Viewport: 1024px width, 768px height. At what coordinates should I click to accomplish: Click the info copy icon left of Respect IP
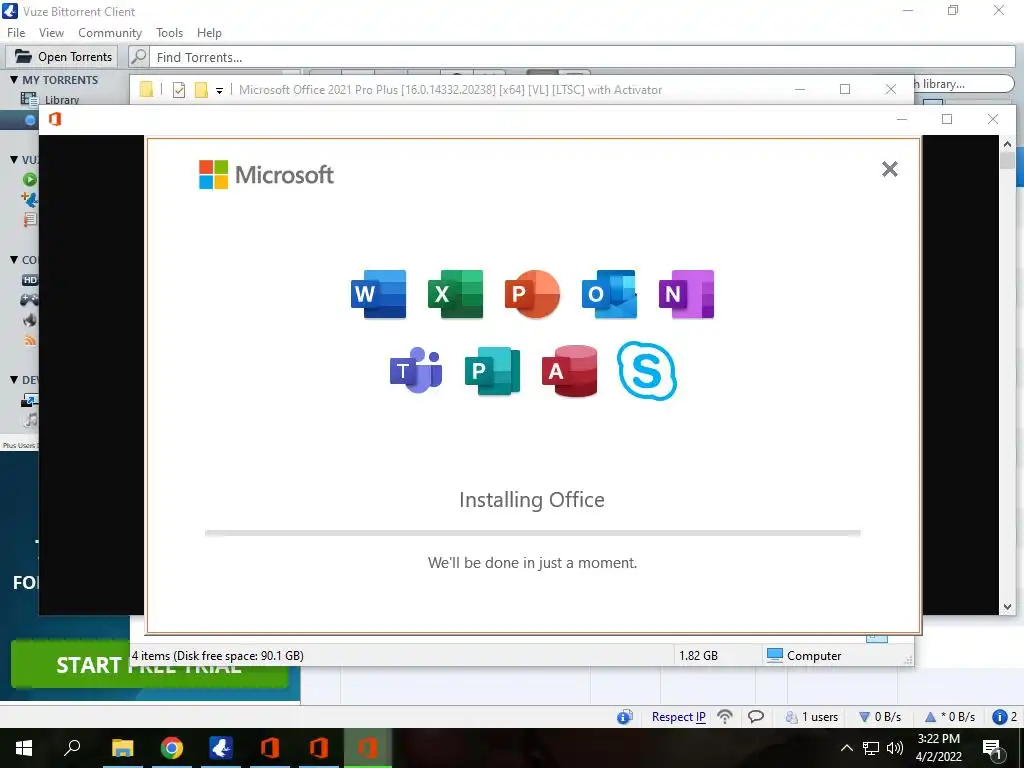(x=624, y=717)
